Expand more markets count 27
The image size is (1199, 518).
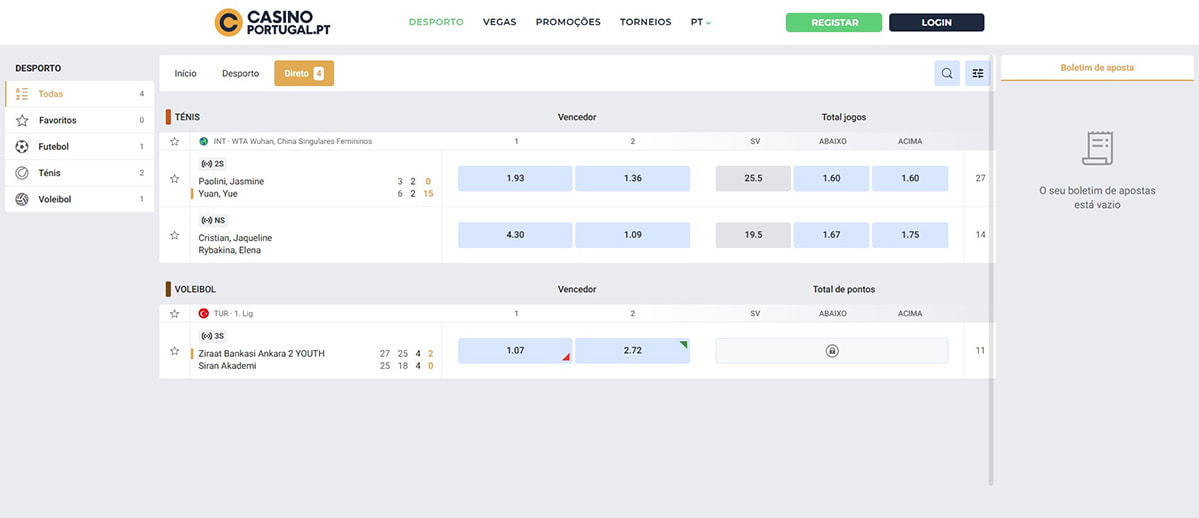pyautogui.click(x=980, y=179)
